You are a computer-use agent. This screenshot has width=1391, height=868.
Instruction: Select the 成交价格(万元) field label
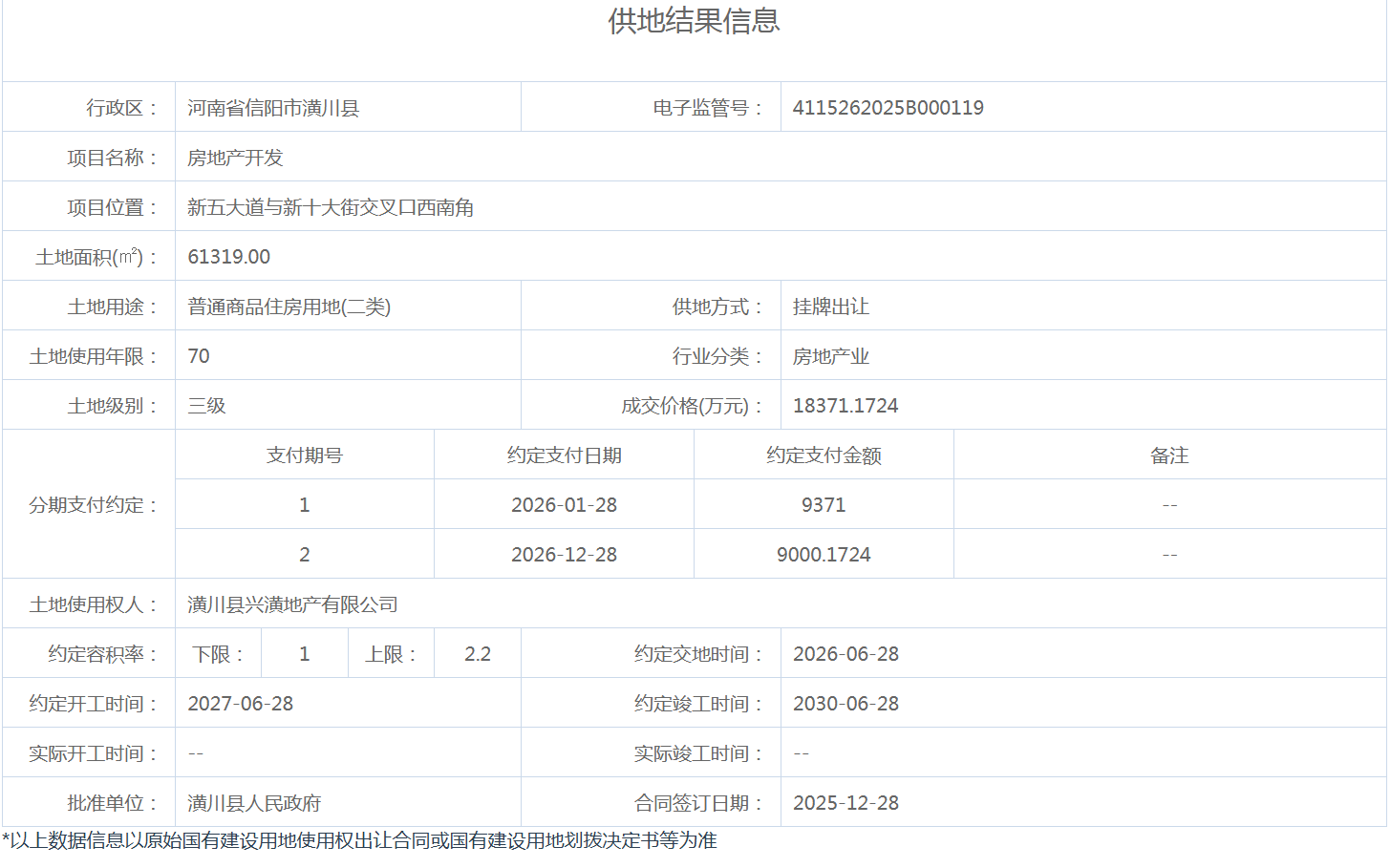692,406
